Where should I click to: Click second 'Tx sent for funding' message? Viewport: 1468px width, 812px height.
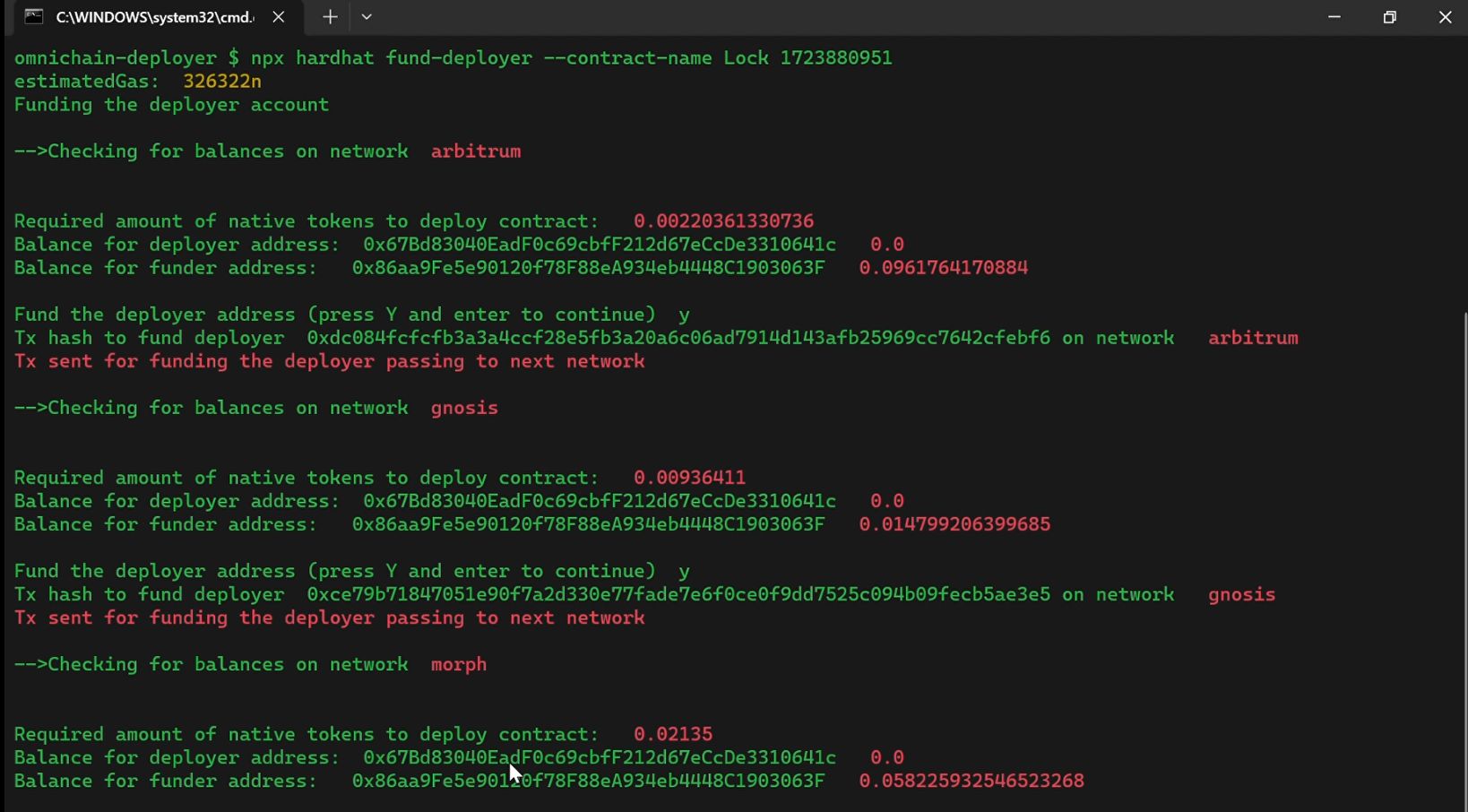click(329, 618)
